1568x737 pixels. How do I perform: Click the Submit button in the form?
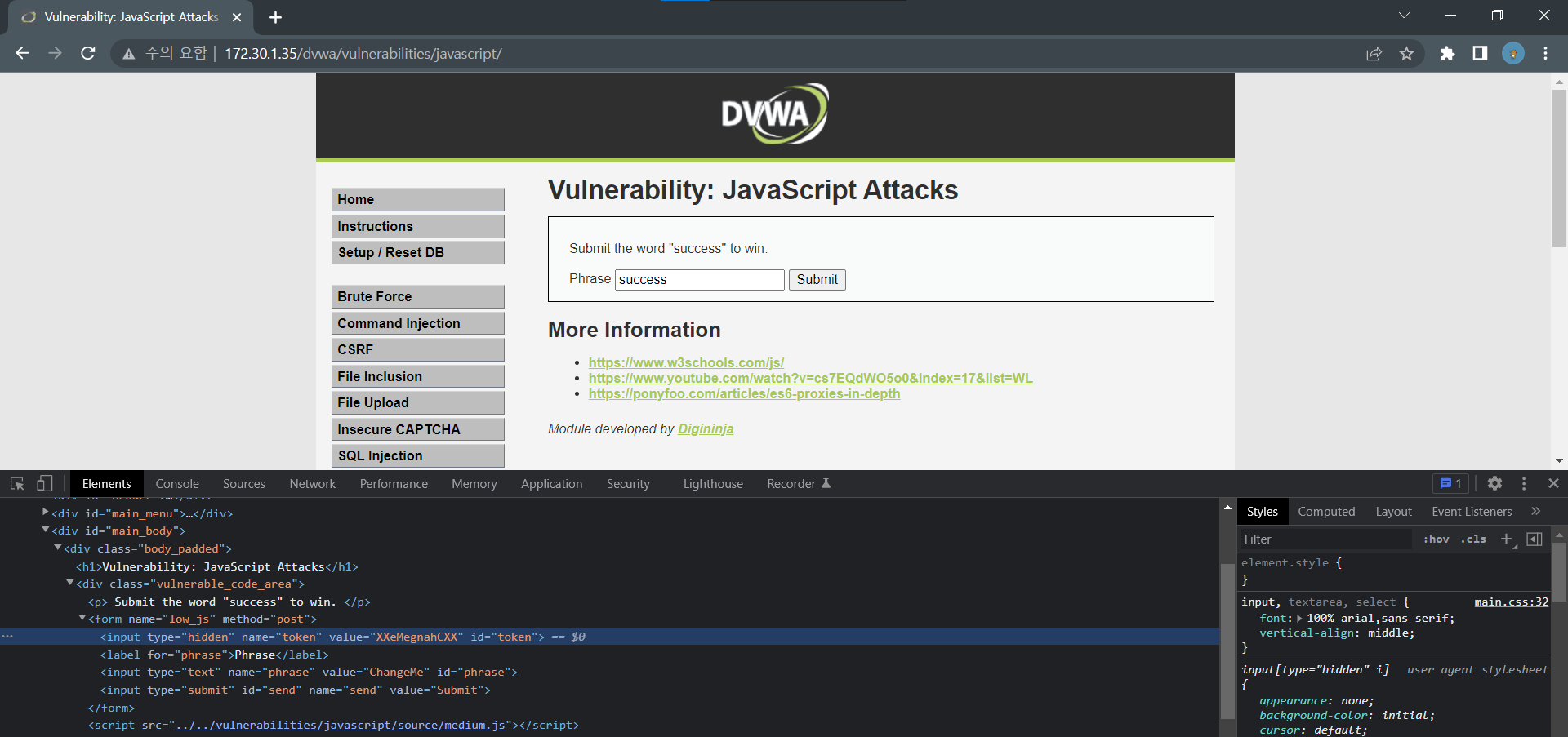pos(817,279)
